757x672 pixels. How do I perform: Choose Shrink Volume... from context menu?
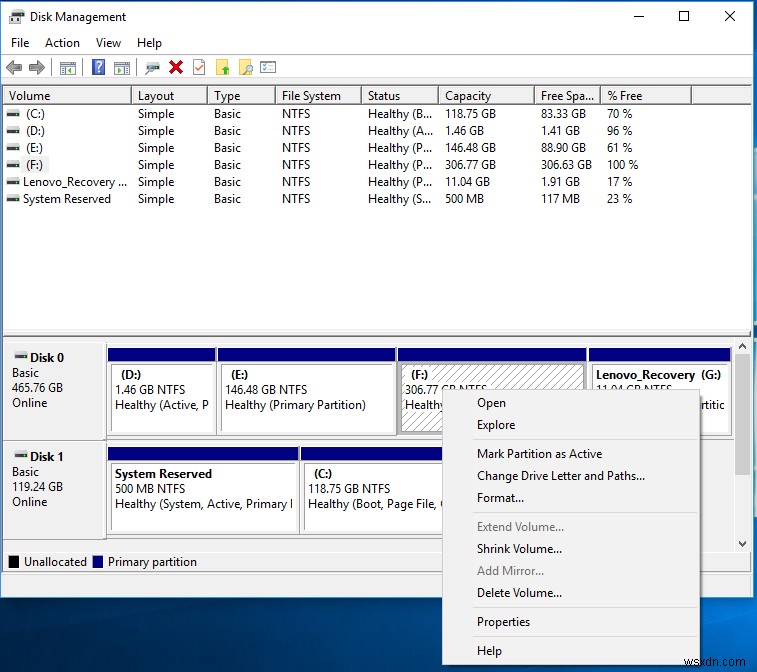[x=519, y=549]
